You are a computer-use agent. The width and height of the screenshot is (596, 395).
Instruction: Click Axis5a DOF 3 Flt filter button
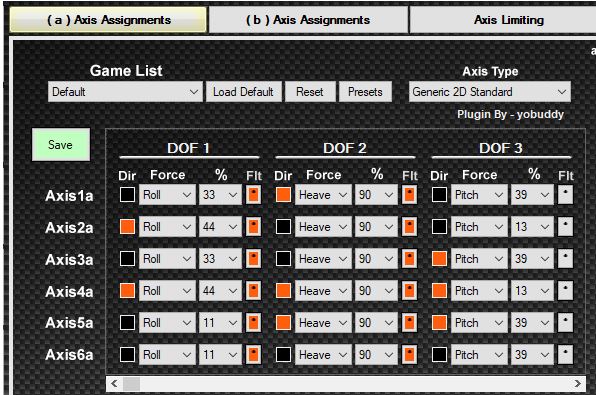tap(566, 322)
